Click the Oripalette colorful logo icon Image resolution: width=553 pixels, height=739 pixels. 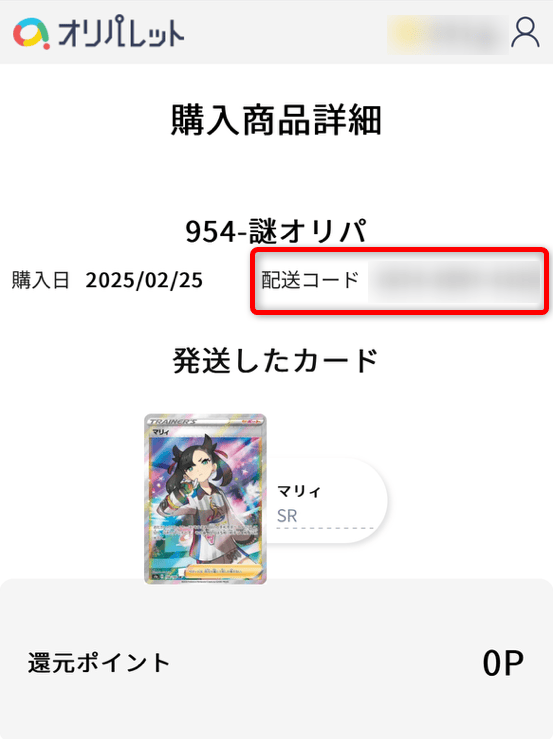[31, 33]
